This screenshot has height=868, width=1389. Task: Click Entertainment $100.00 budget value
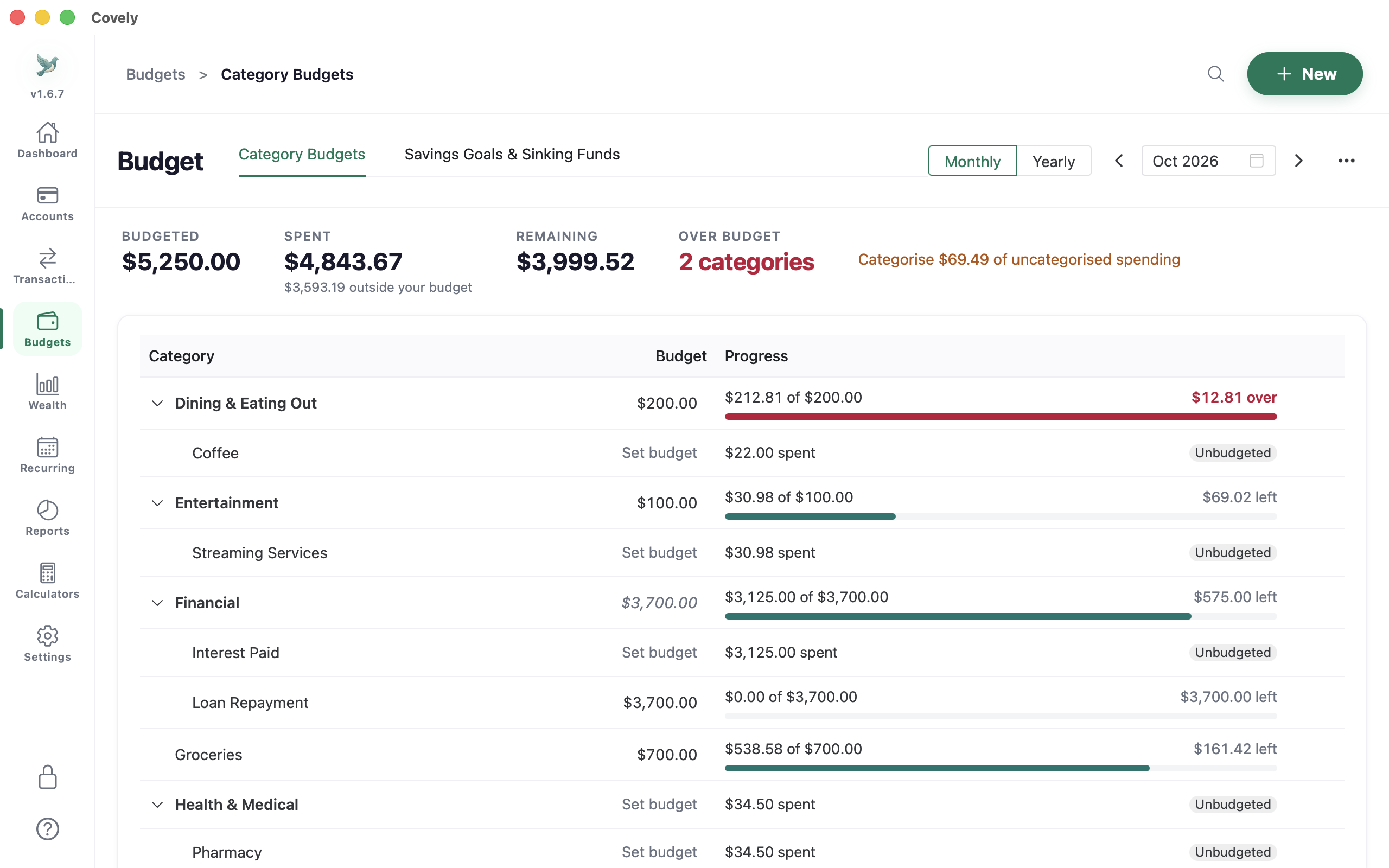[667, 503]
